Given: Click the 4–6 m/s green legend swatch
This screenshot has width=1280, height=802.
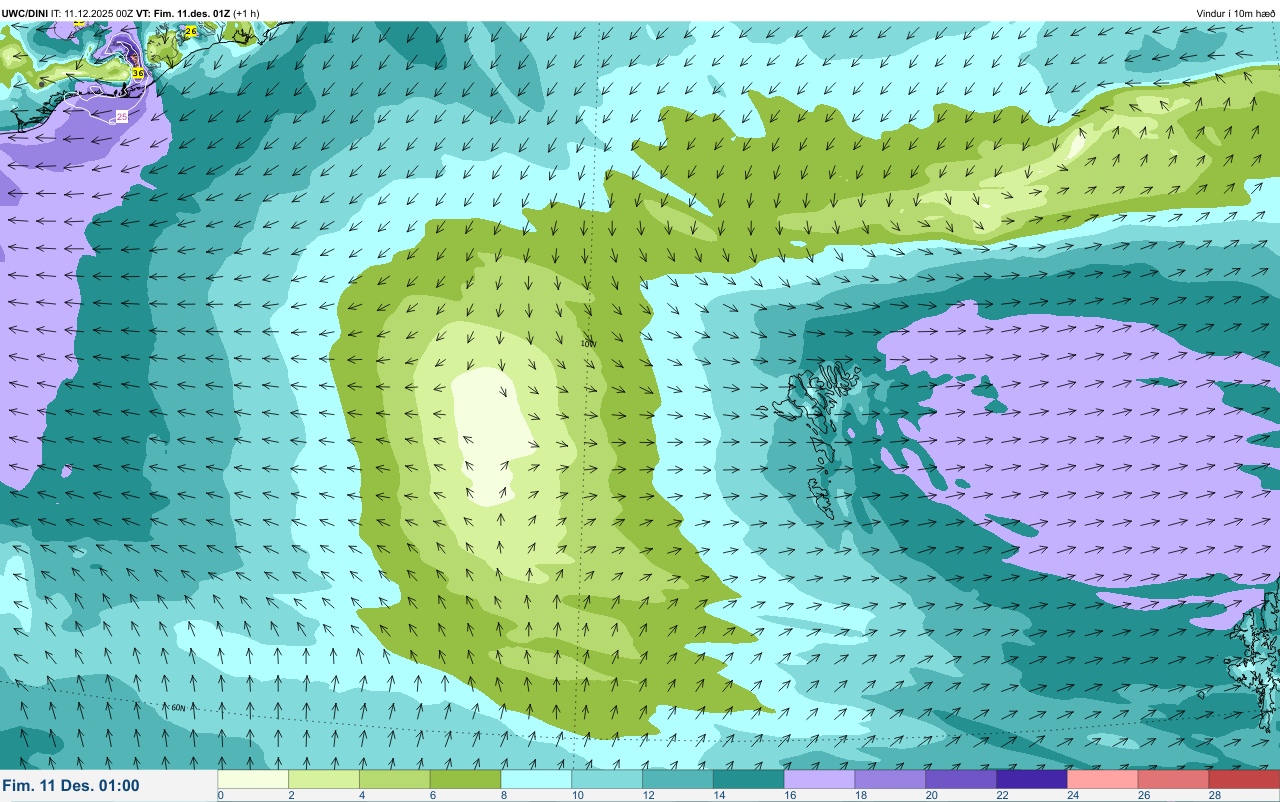Looking at the screenshot, I should pyautogui.click(x=395, y=779).
